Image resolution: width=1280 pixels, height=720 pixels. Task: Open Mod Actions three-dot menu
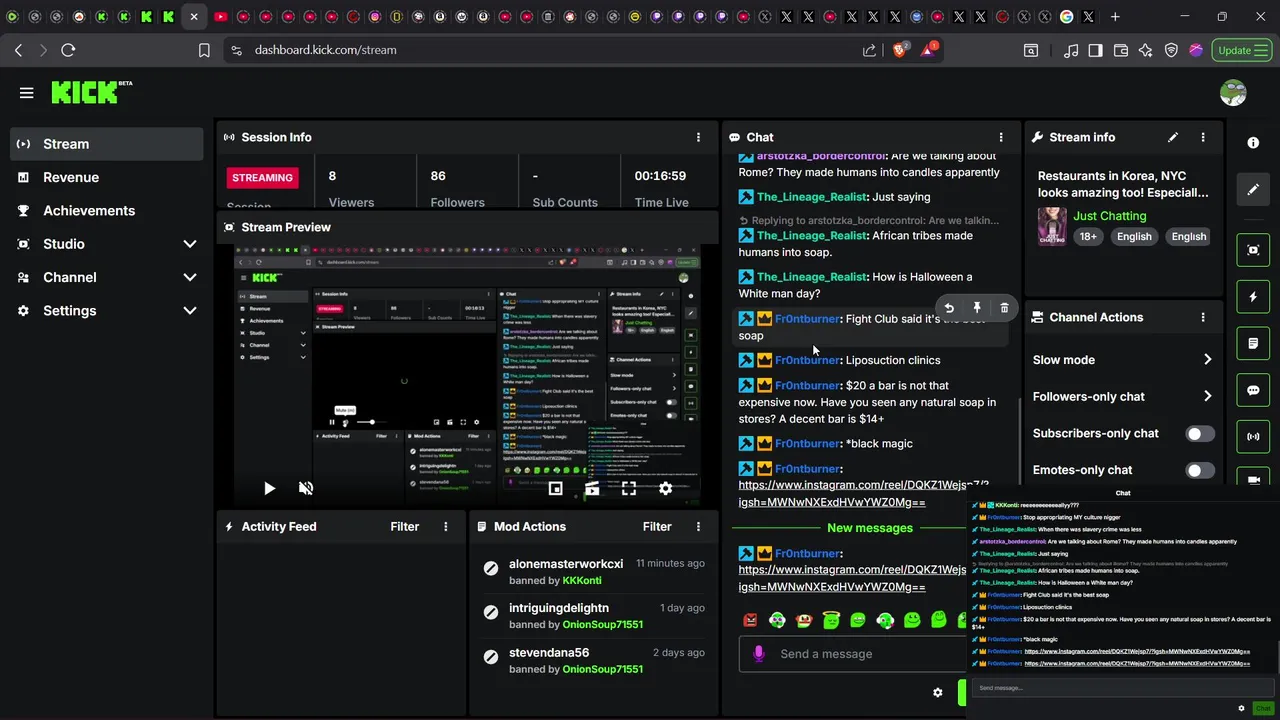point(698,526)
